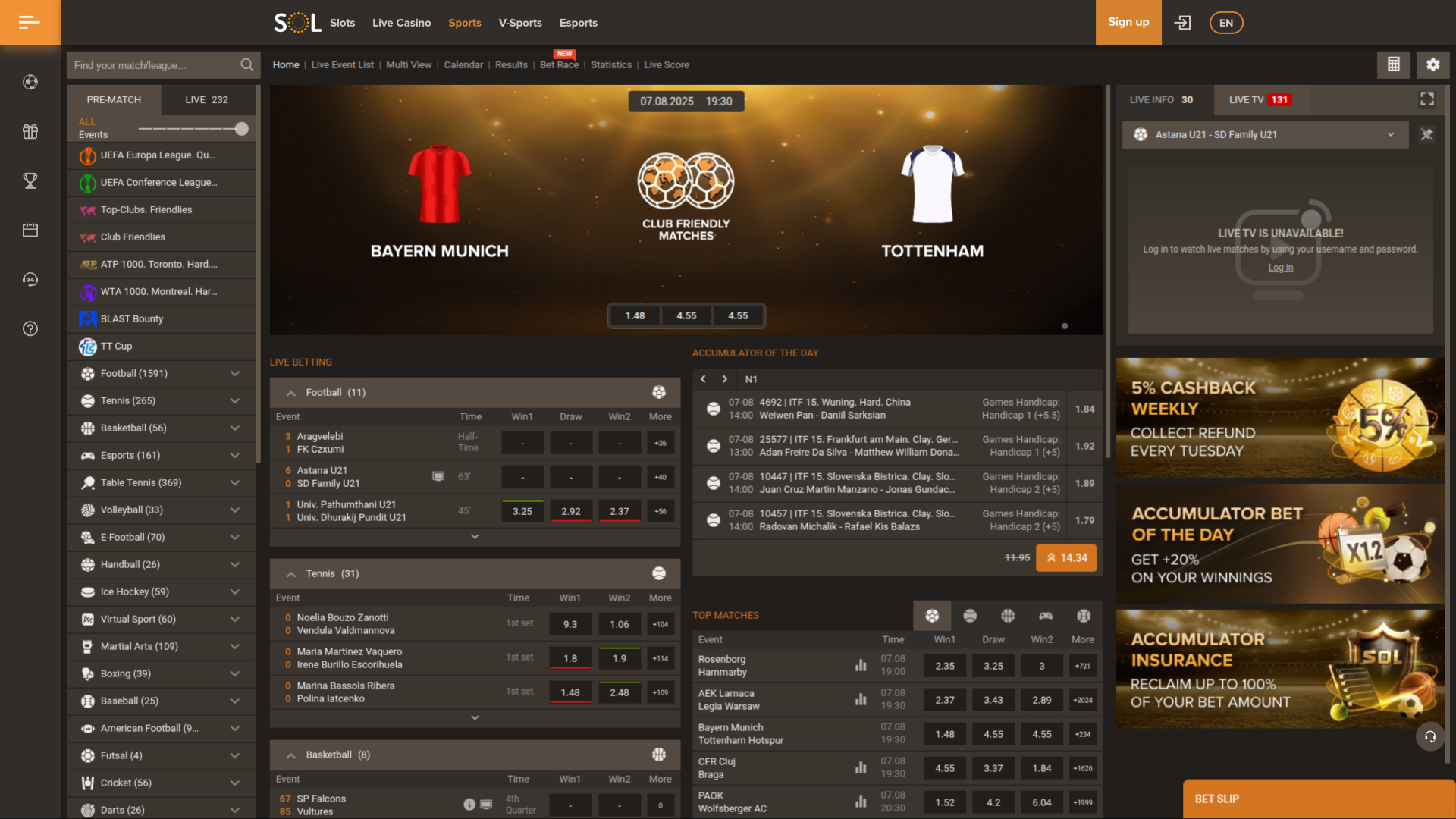Click the Sign up button
The width and height of the screenshot is (1456, 819).
[1128, 22]
